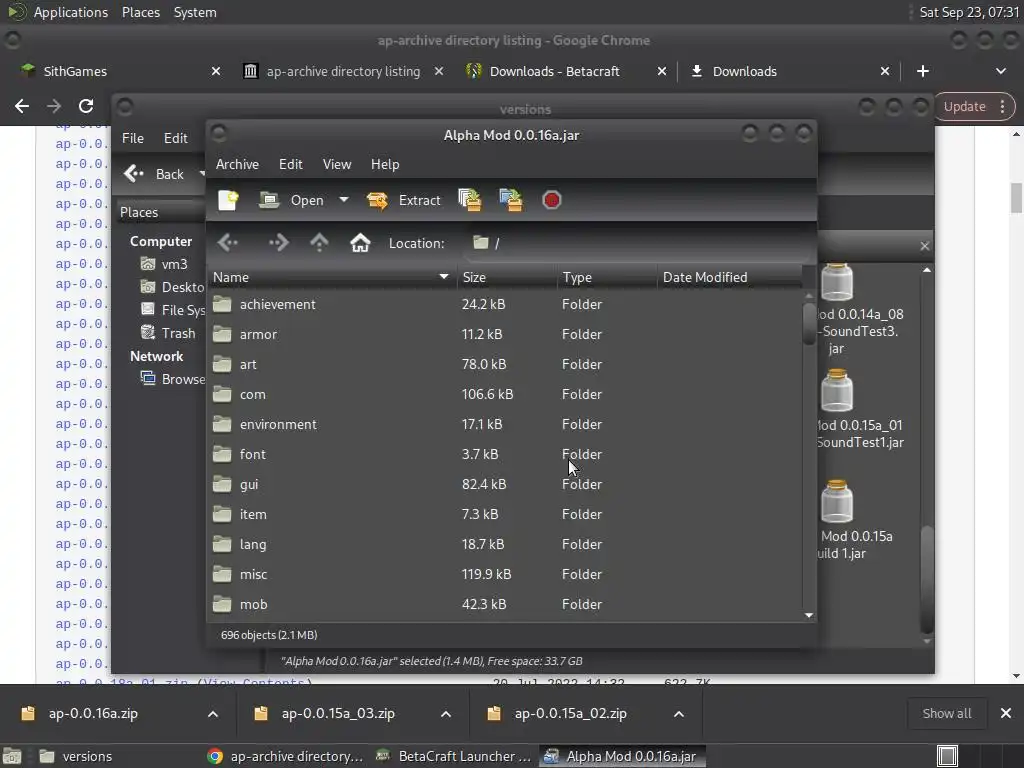This screenshot has width=1024, height=768.
Task: Open a new Chrome tab
Action: click(923, 71)
